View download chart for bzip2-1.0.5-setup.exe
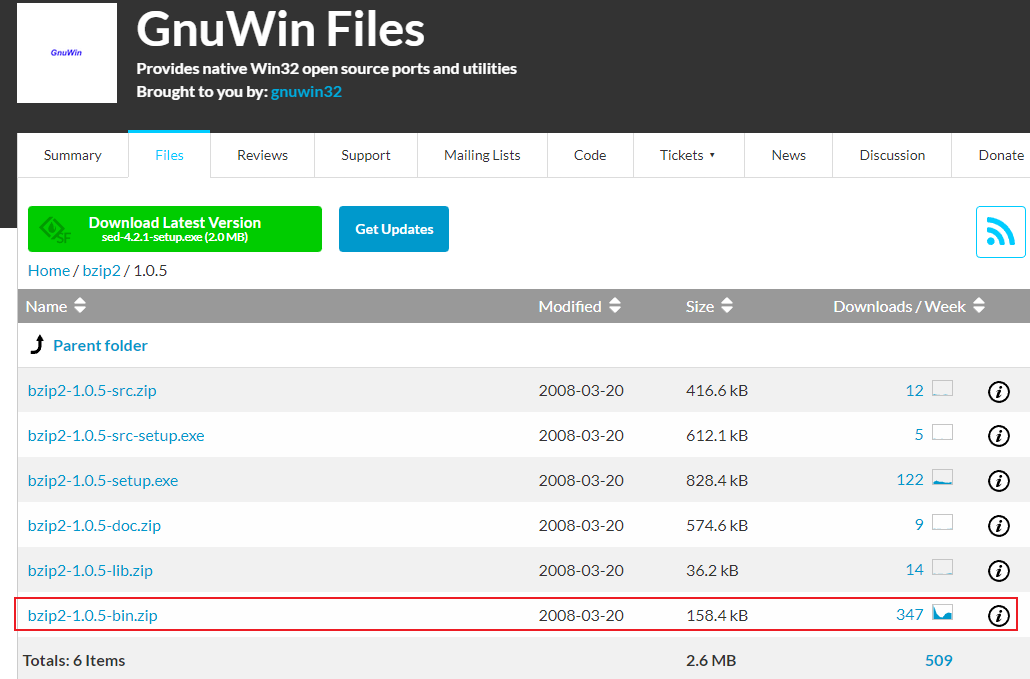This screenshot has width=1030, height=679. tap(943, 478)
